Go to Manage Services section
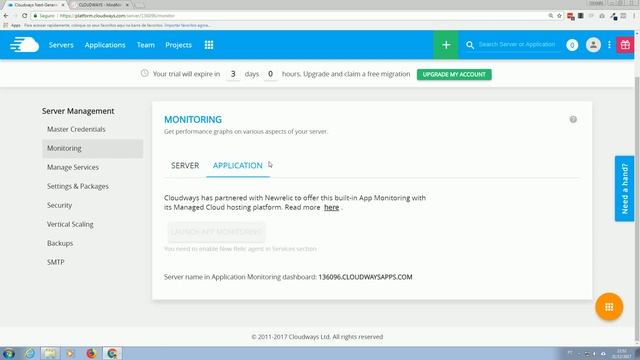The image size is (640, 360). click(x=73, y=167)
